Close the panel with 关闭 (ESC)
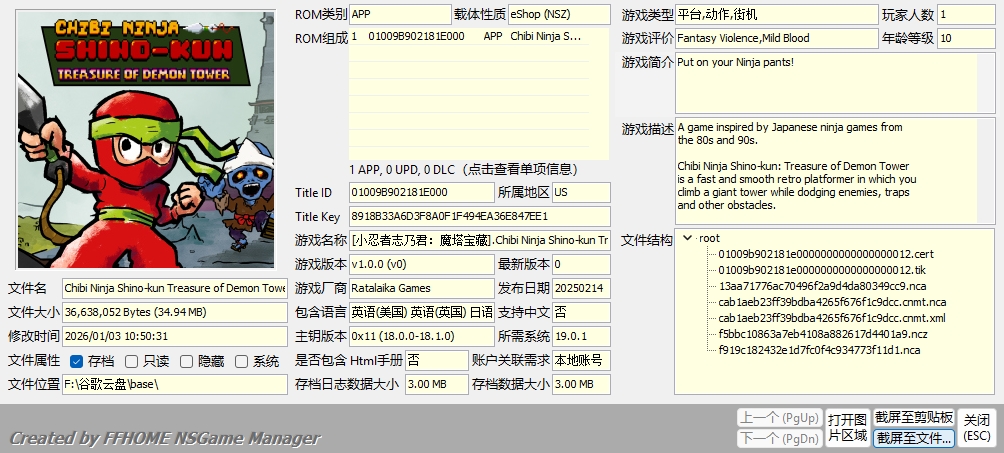1004x453 pixels. 977,427
